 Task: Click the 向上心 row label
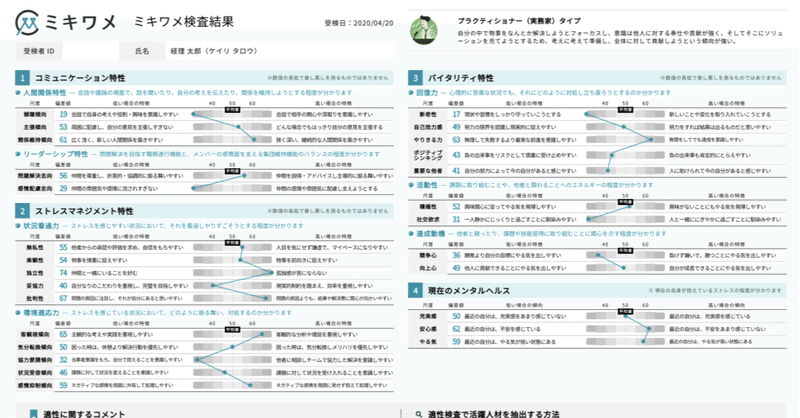[x=428, y=268]
